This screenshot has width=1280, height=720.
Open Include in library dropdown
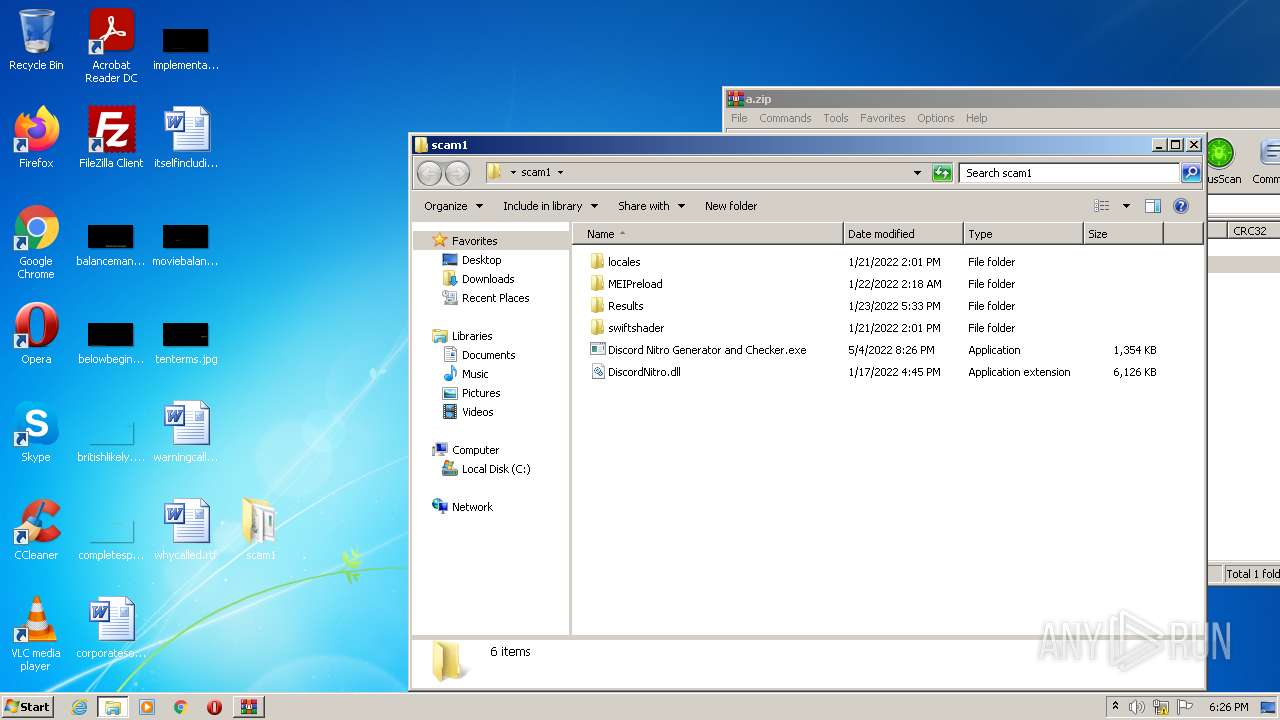click(x=550, y=206)
